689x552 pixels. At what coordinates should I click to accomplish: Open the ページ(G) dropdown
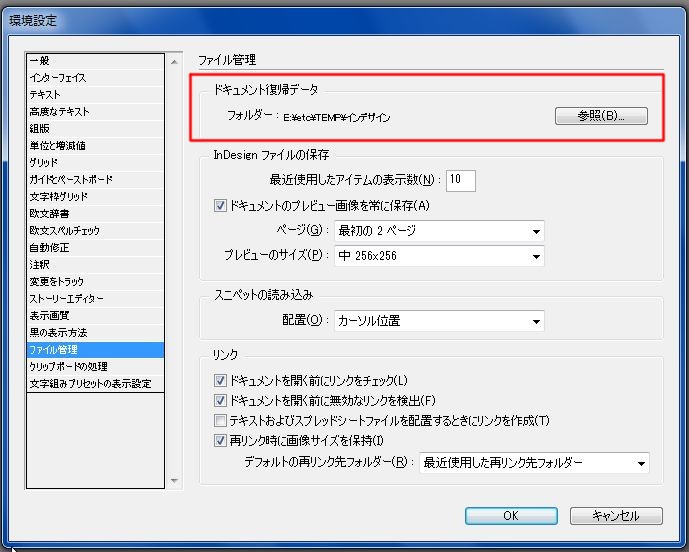click(439, 231)
